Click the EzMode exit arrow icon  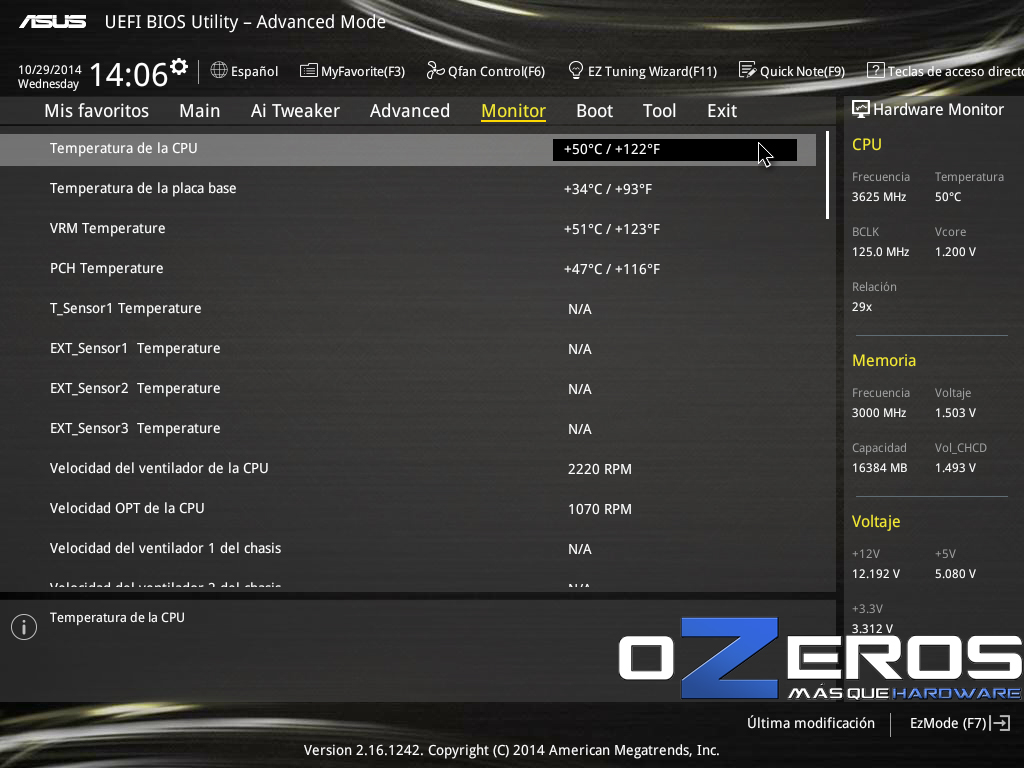tap(1000, 723)
